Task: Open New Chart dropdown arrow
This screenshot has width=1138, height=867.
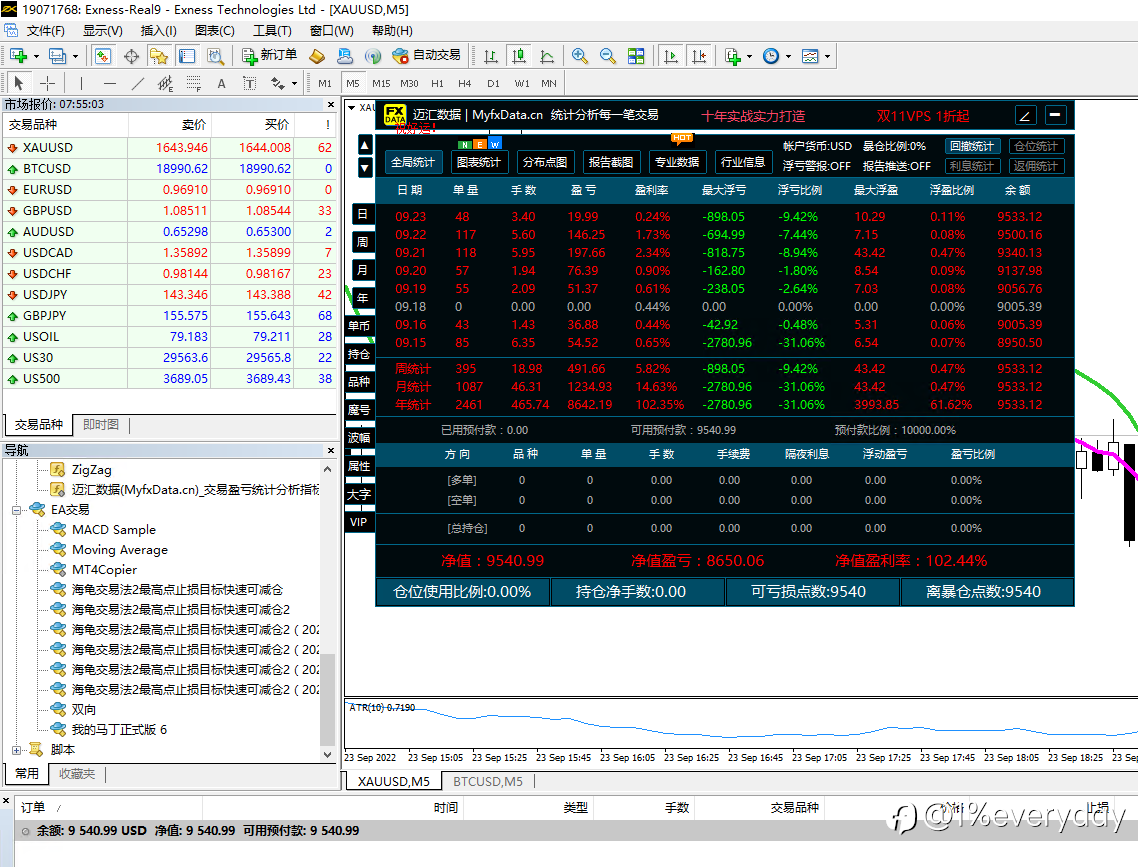Action: click(x=36, y=56)
